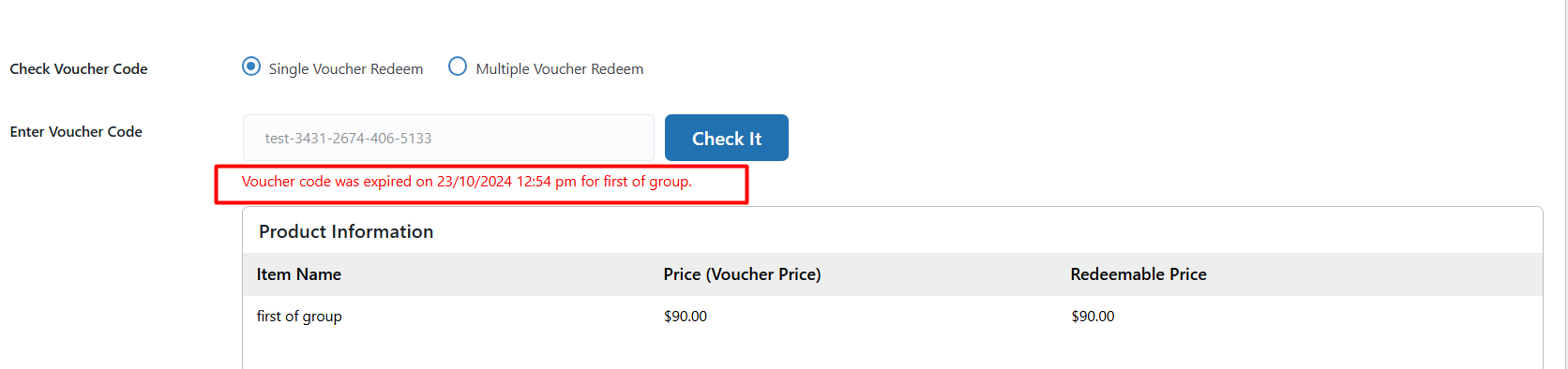Click the Enter Voucher Code label
The height and width of the screenshot is (369, 1568).
(76, 132)
